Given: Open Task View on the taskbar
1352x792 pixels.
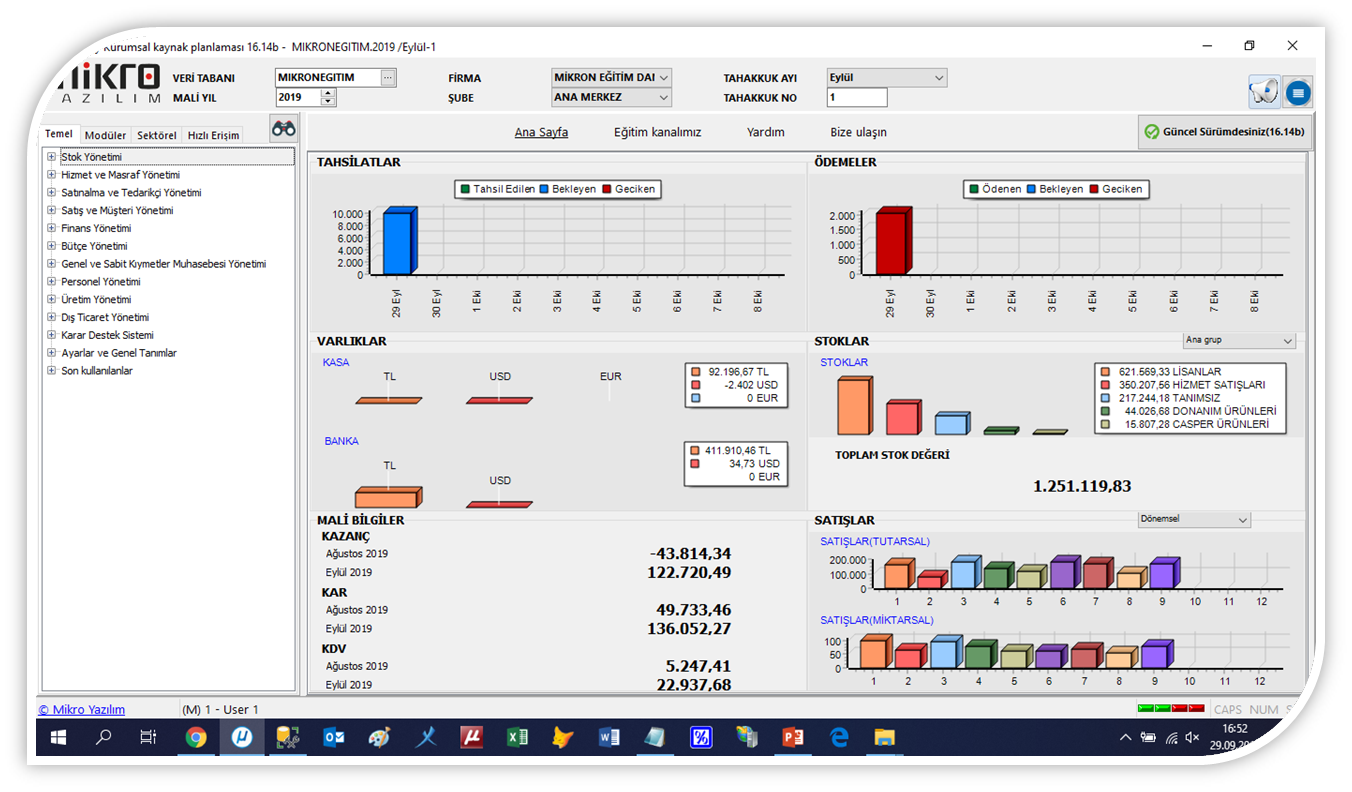Looking at the screenshot, I should point(148,738).
